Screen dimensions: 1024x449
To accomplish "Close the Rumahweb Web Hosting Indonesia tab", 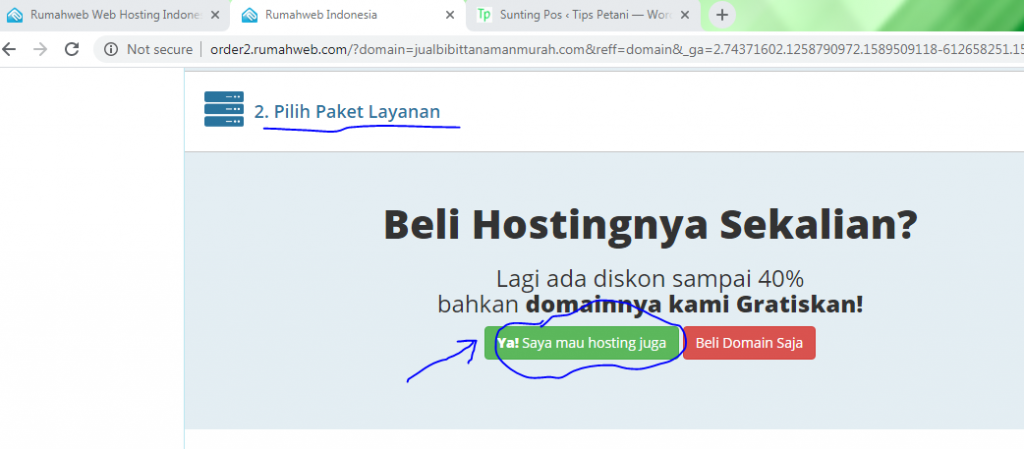I will click(x=215, y=15).
